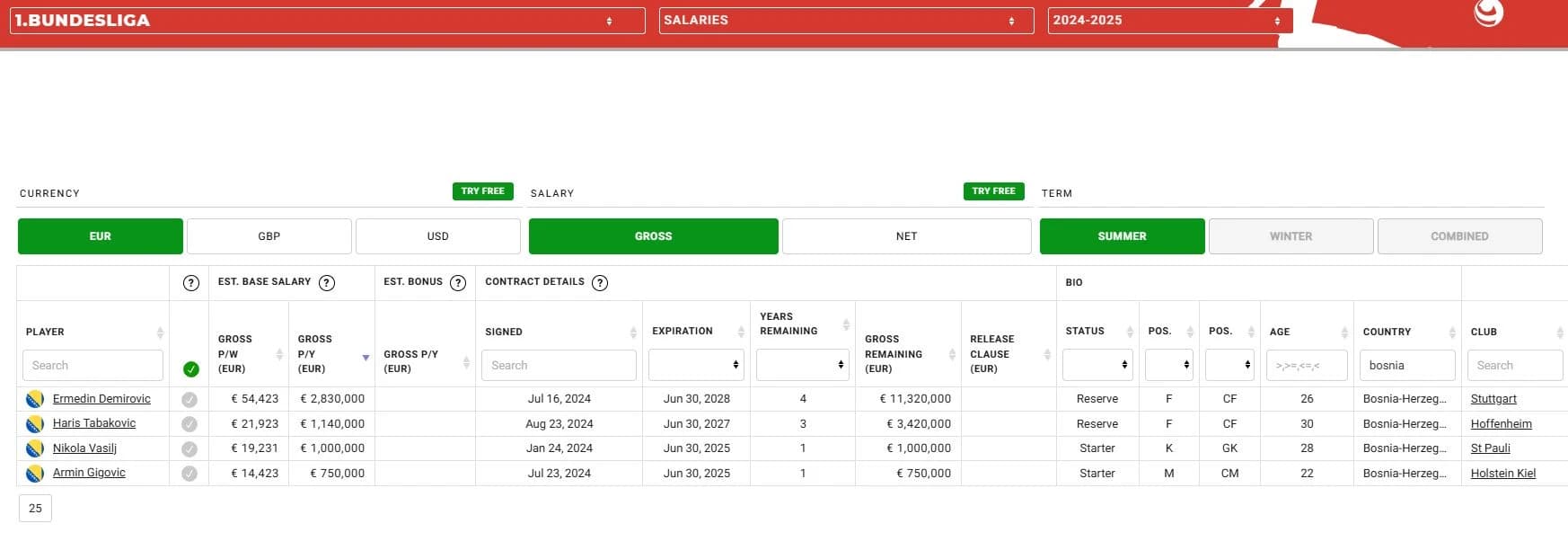Viewport: 1568px width, 550px height.
Task: Click Bosnia flag icon beside Ermedin Demirovic
Action: (x=35, y=400)
